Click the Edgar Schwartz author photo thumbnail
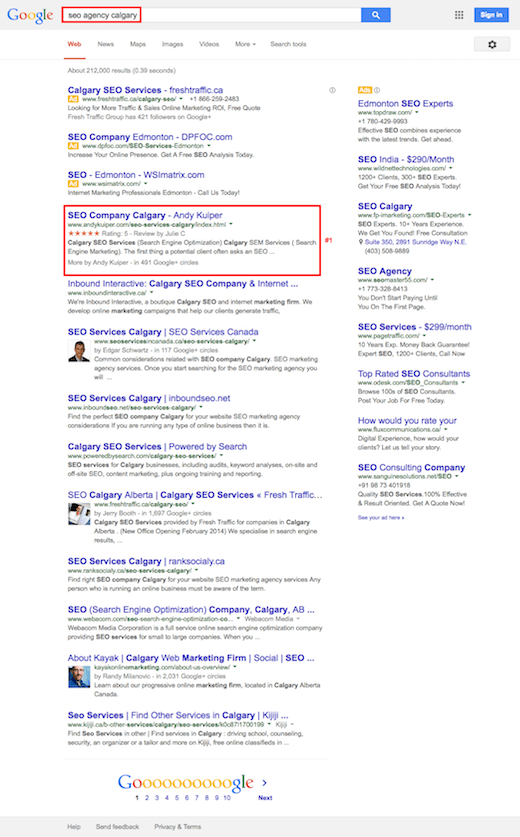 pyautogui.click(x=79, y=351)
